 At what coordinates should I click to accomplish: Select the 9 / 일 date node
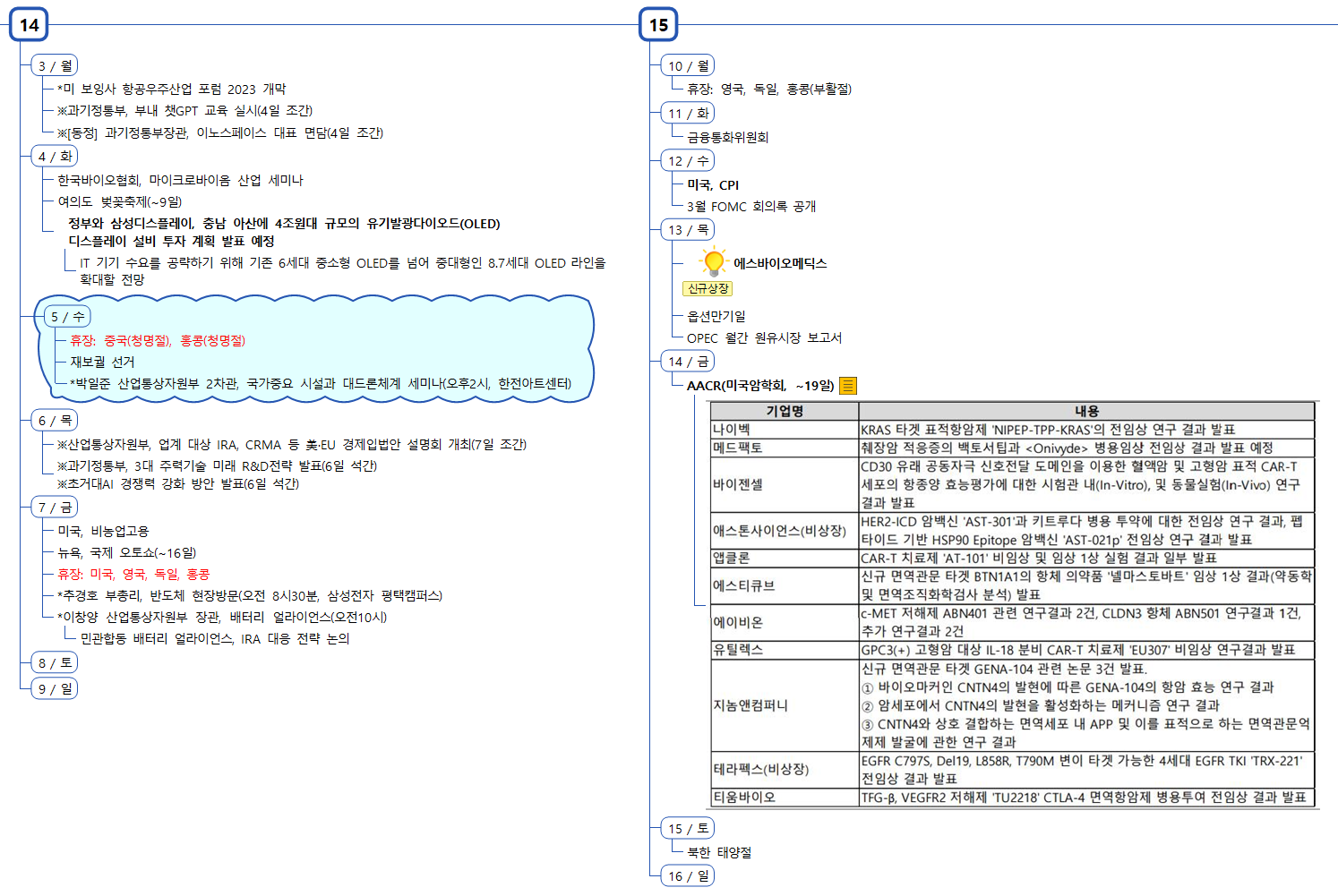[x=55, y=688]
